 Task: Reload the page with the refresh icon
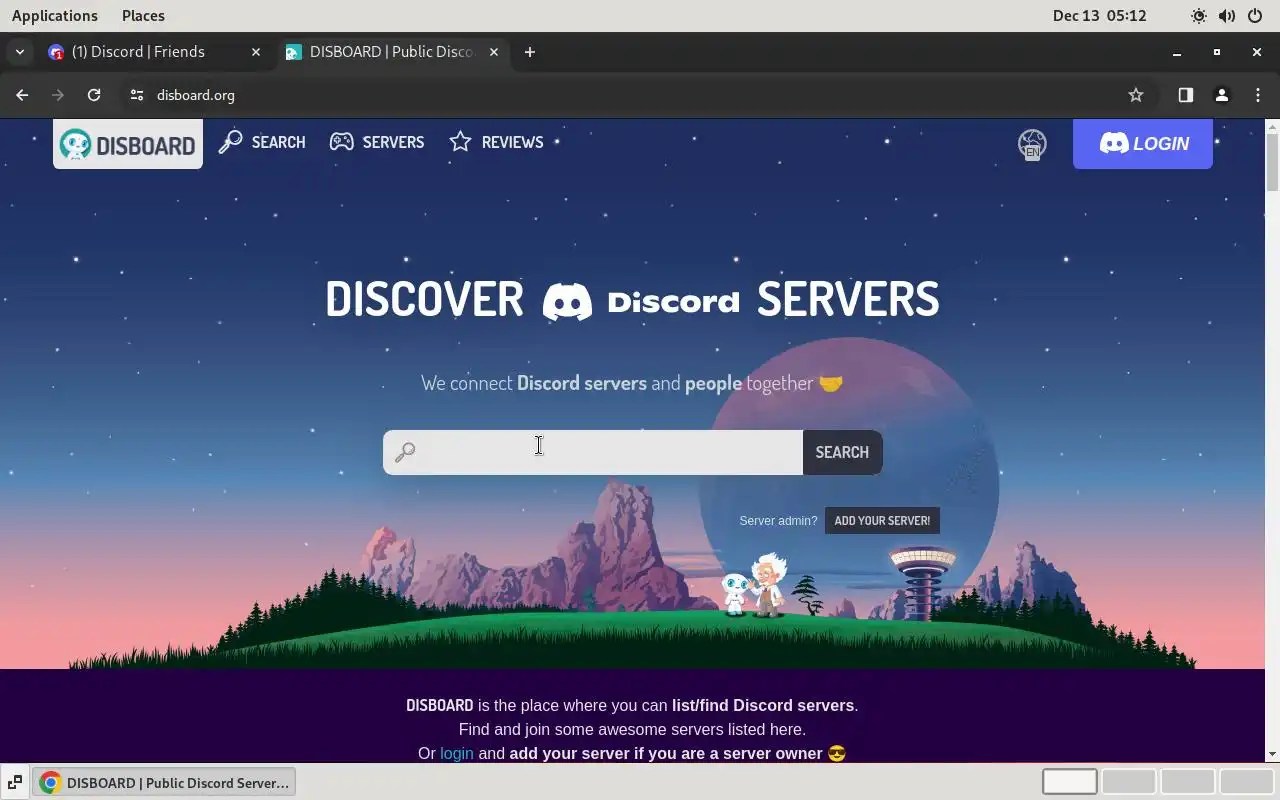(94, 95)
